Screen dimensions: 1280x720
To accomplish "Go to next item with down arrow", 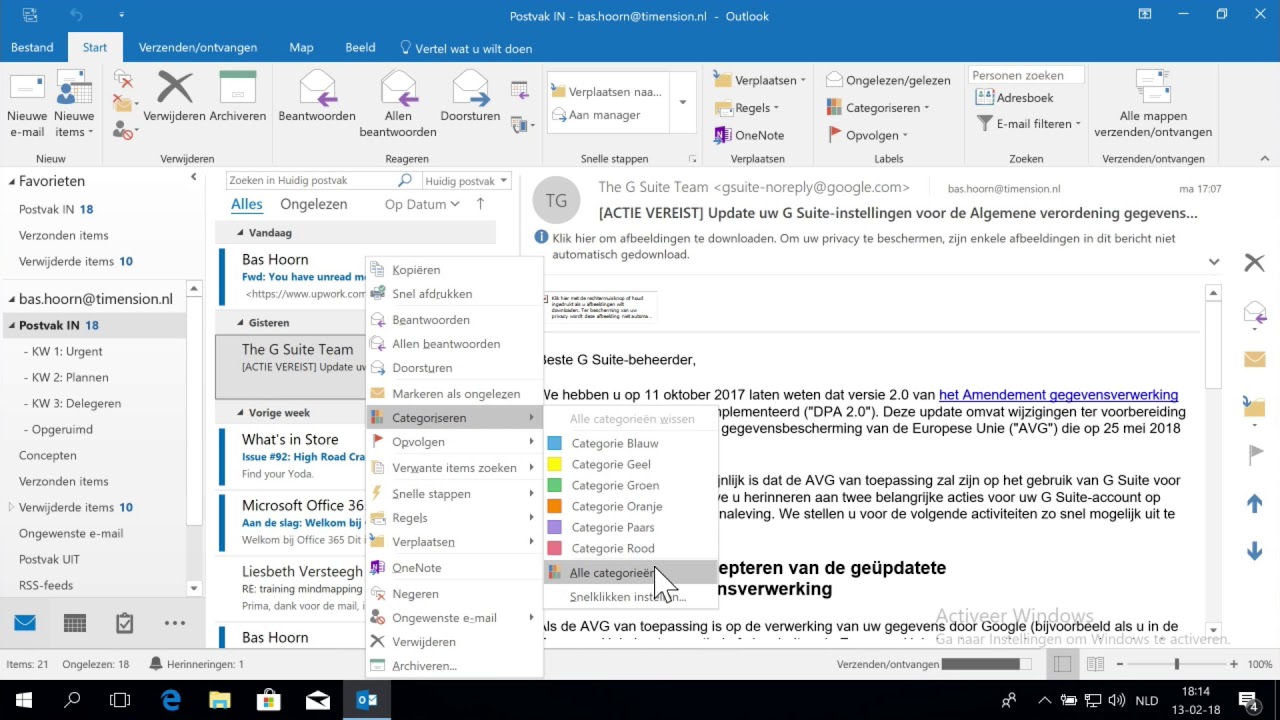I will click(1255, 551).
